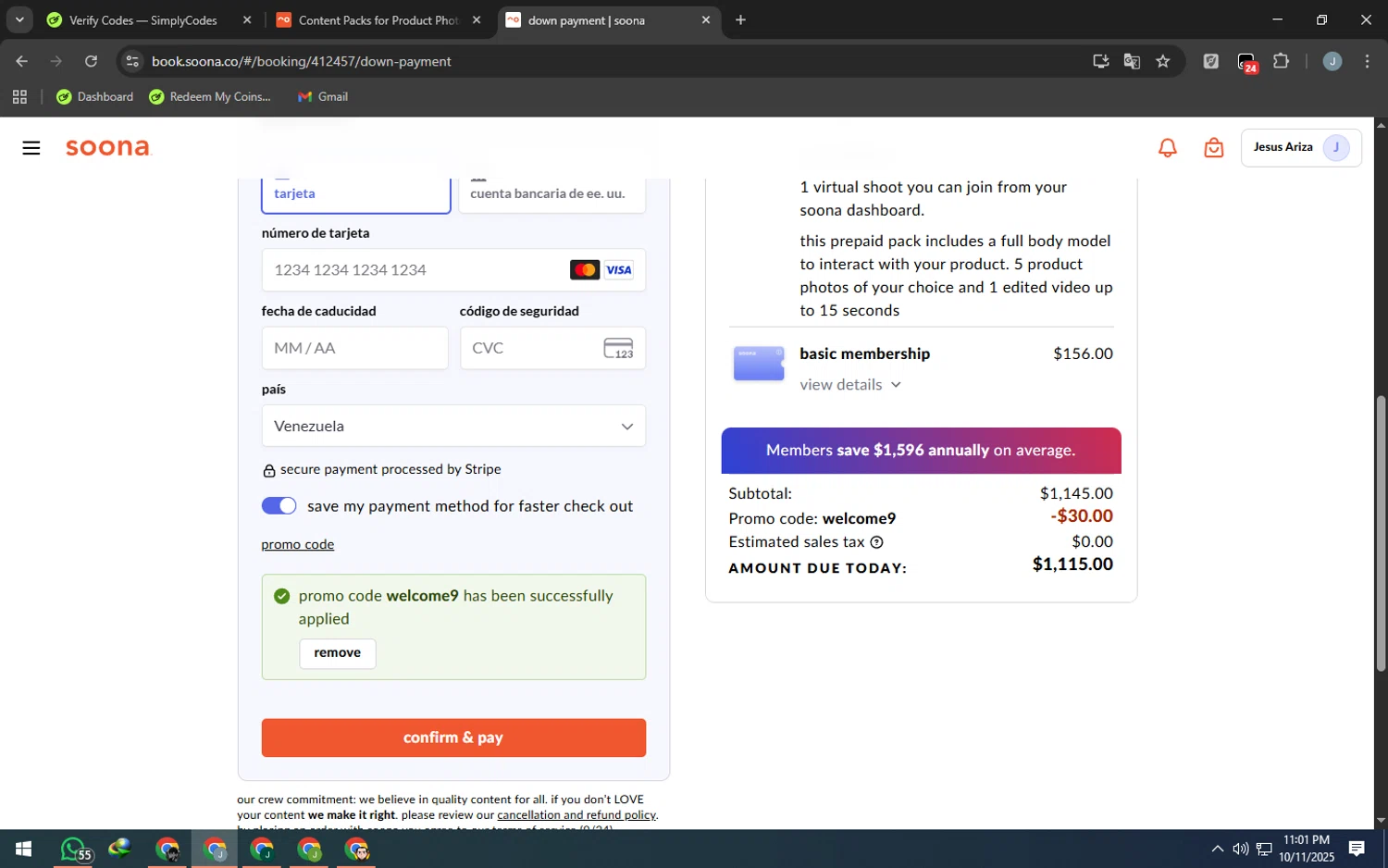The height and width of the screenshot is (868, 1388).
Task: Click the AMOUNT DUE TODAY $1,115.00 value
Action: coord(1072,564)
